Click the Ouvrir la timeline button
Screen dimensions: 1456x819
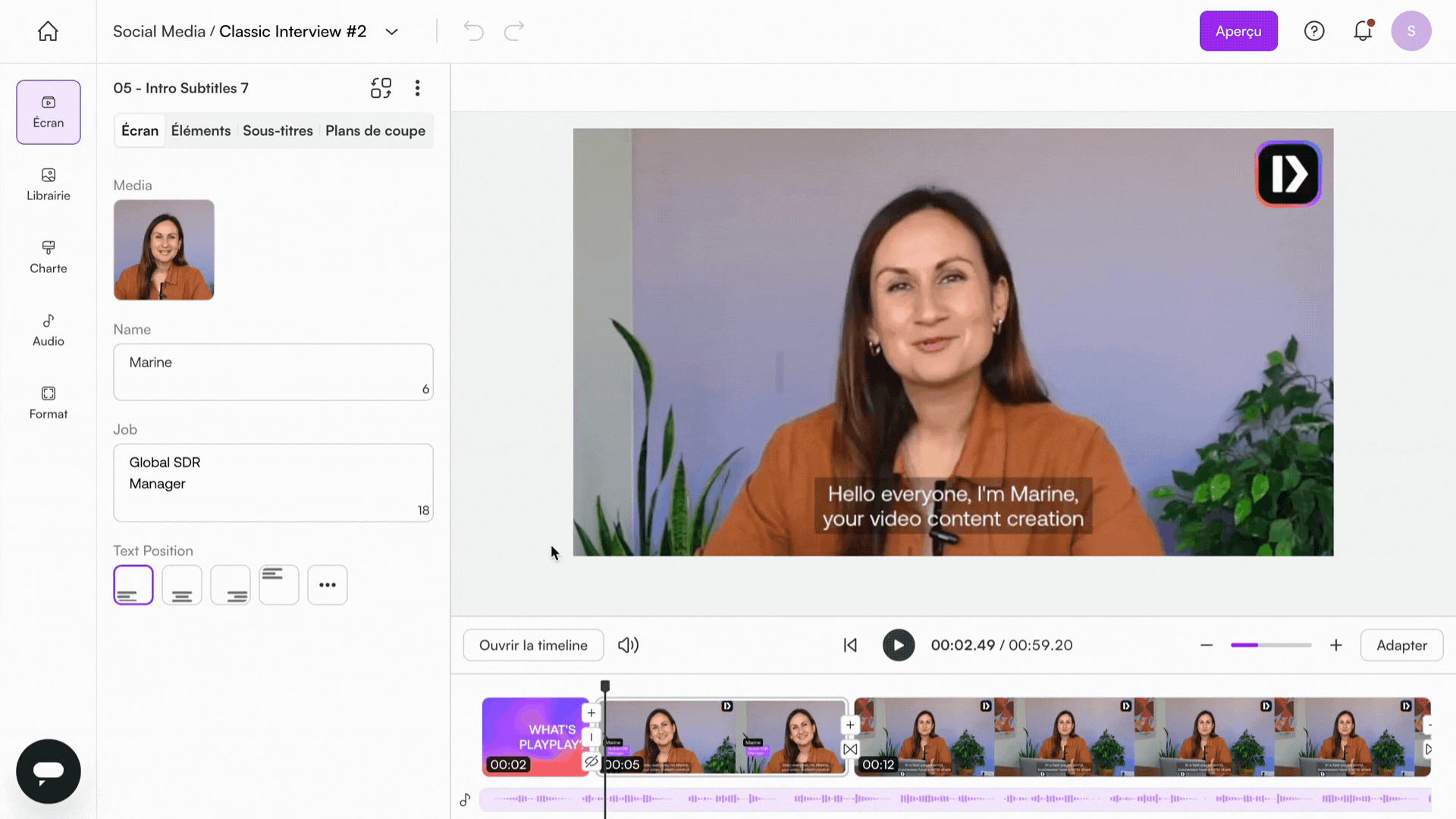pos(533,645)
